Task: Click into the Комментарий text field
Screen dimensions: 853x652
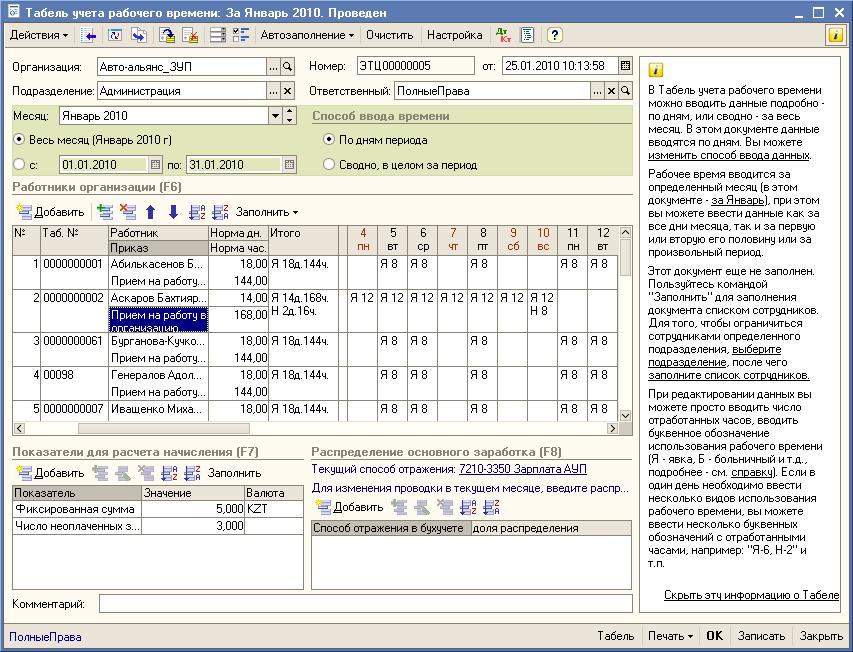Action: click(x=364, y=604)
